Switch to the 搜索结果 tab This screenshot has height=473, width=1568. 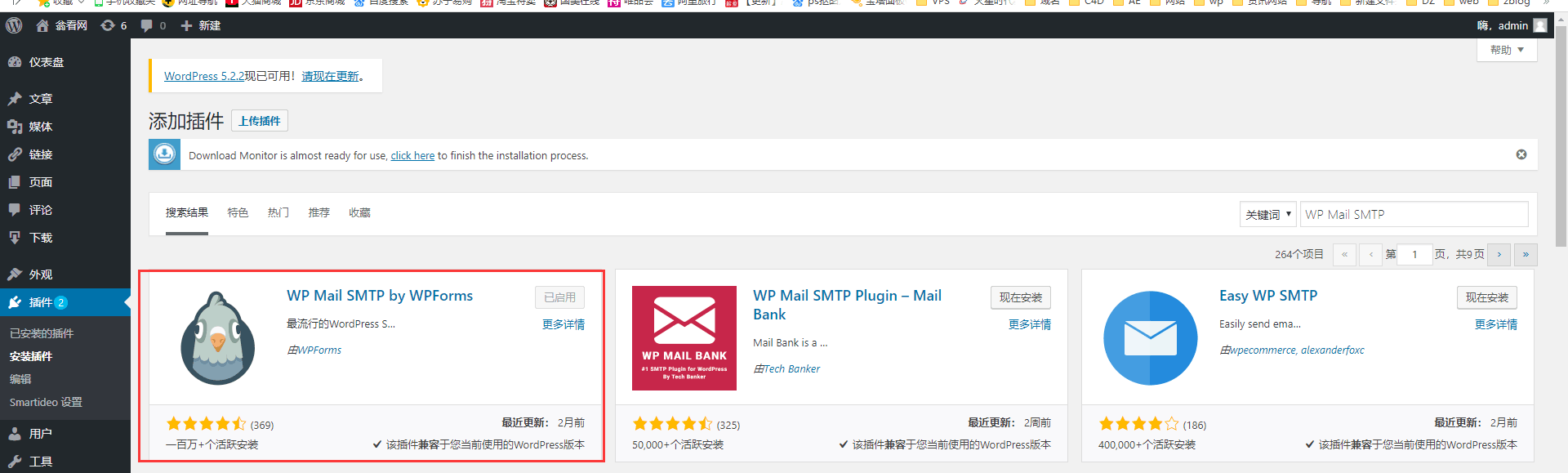[x=187, y=212]
